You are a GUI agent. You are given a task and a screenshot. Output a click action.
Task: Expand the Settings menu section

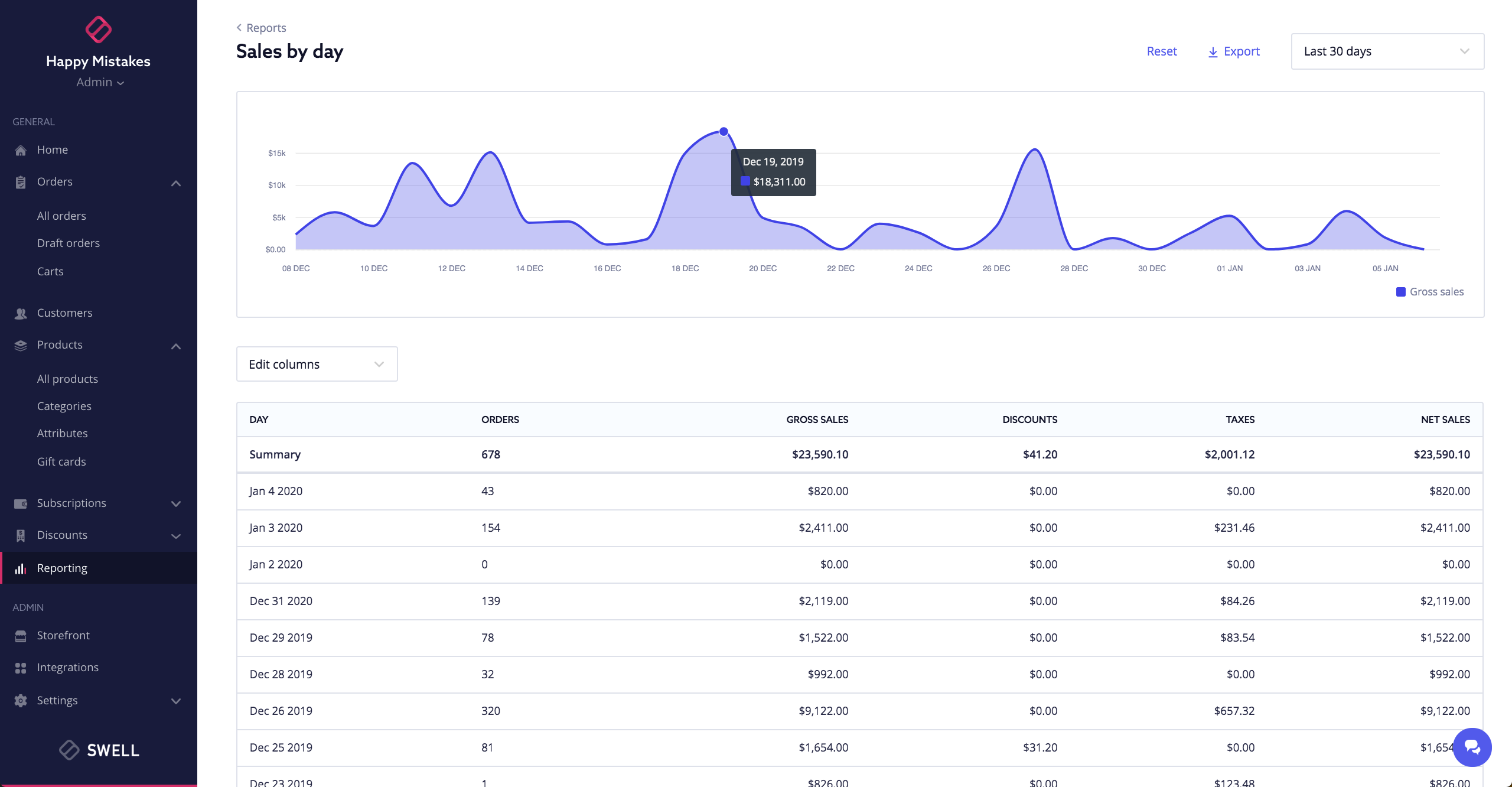pos(175,701)
